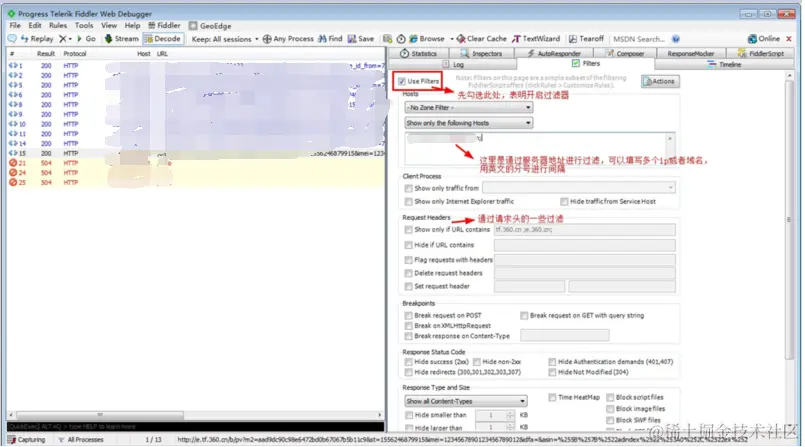Enable Show only Internet Explorer traffic
This screenshot has height=447, width=805.
click(x=409, y=202)
